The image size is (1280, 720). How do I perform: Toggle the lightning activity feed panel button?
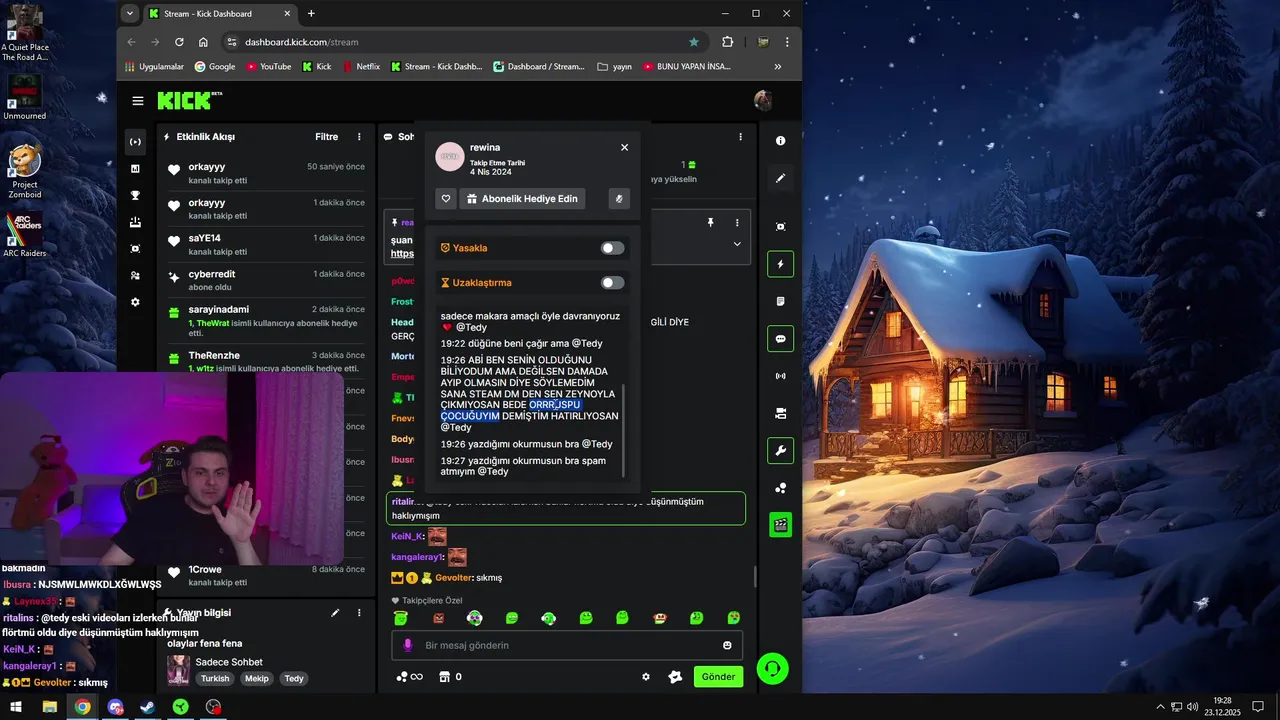pos(780,264)
